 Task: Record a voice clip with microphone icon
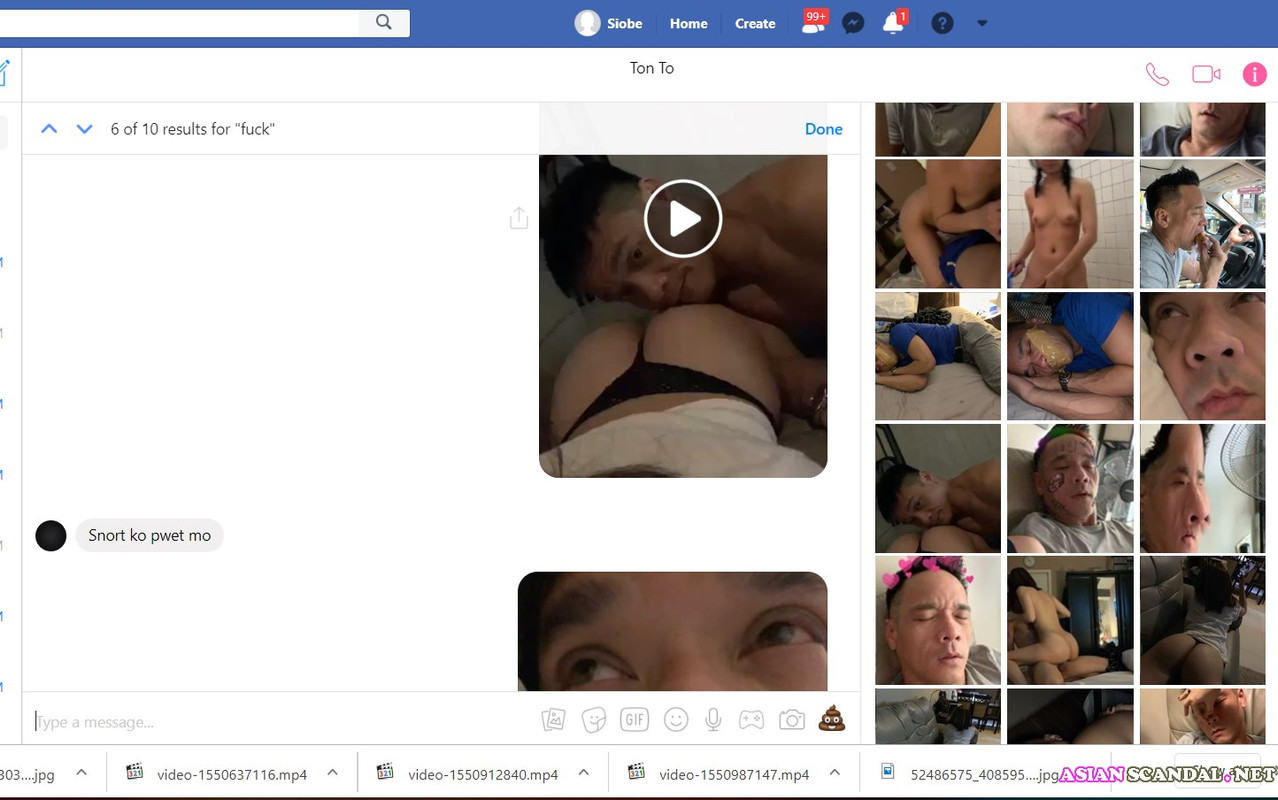(x=713, y=720)
